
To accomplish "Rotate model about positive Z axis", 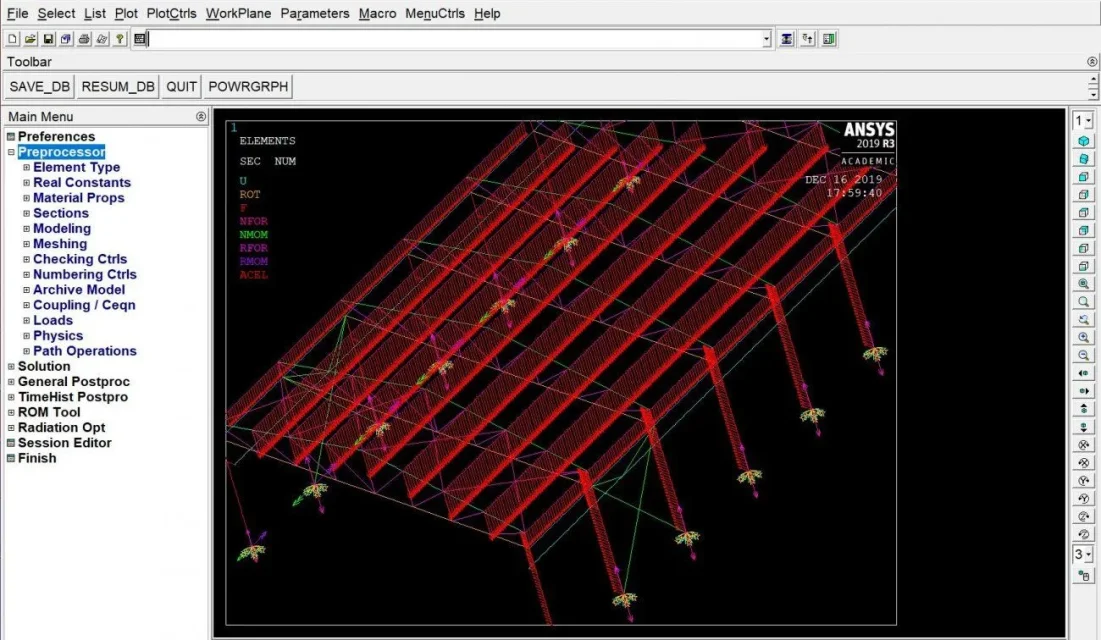I will (1083, 516).
